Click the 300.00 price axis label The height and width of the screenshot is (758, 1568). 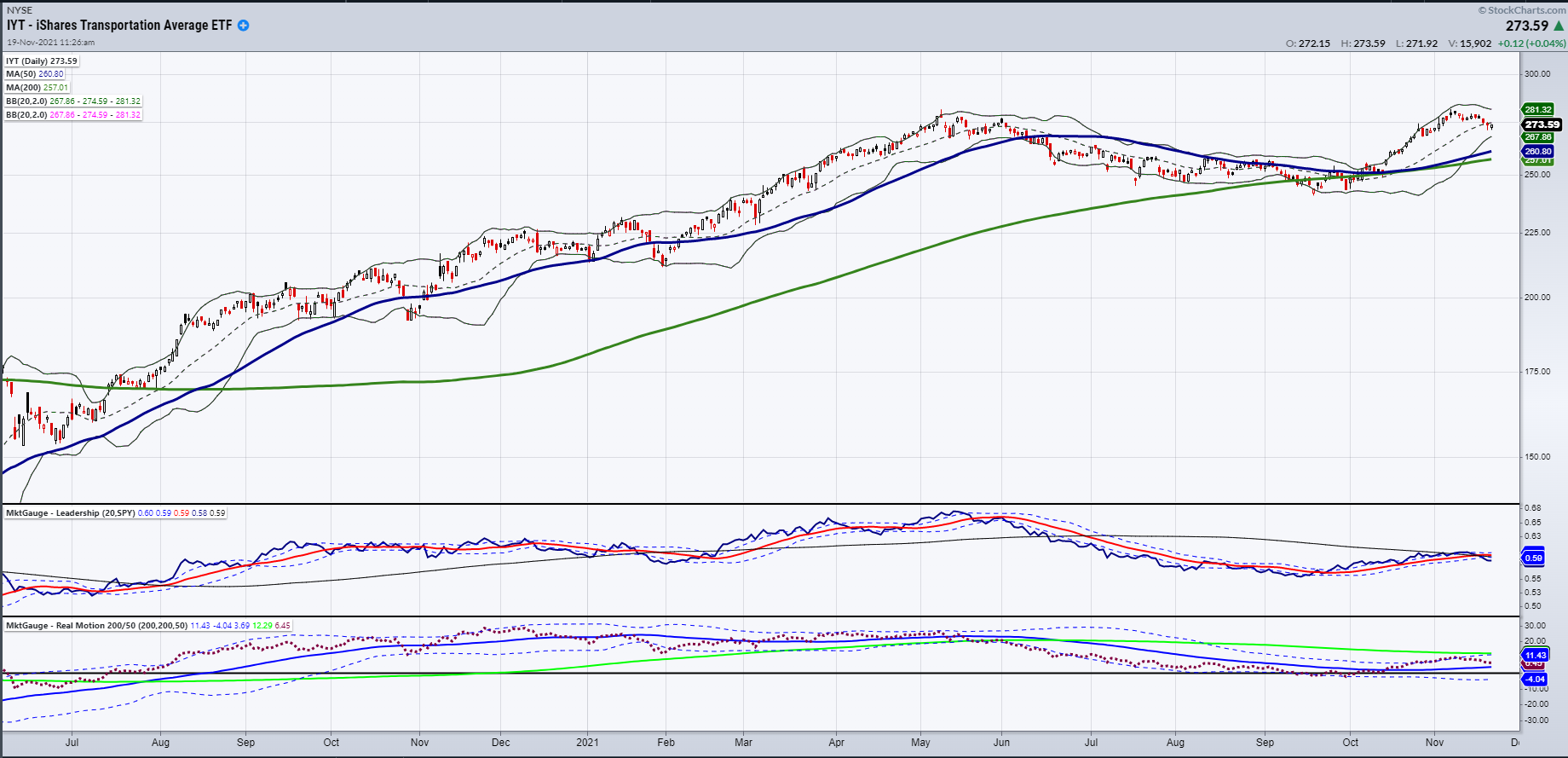point(1538,74)
